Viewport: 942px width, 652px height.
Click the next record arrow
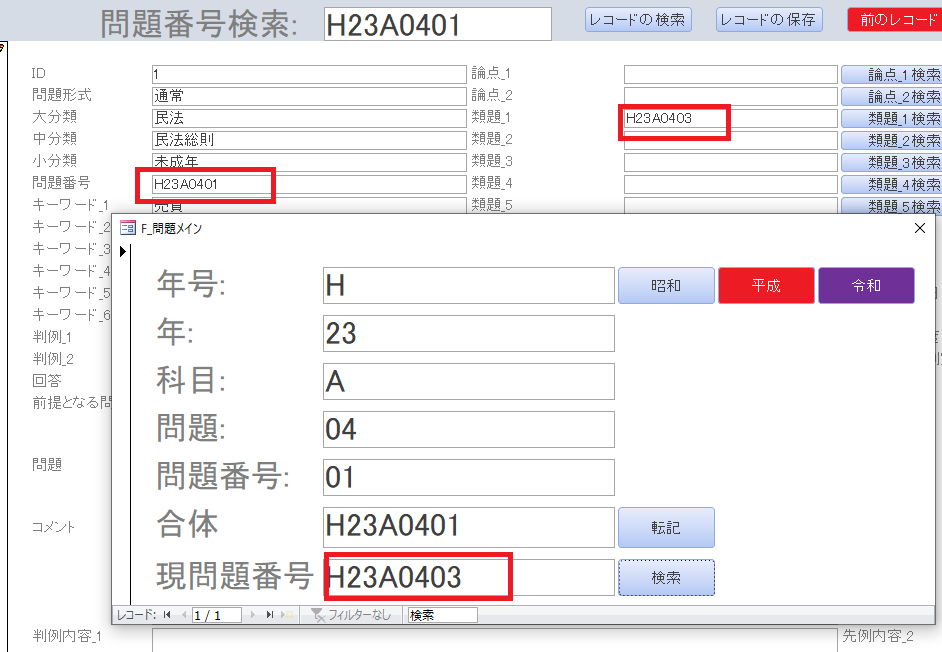[253, 615]
